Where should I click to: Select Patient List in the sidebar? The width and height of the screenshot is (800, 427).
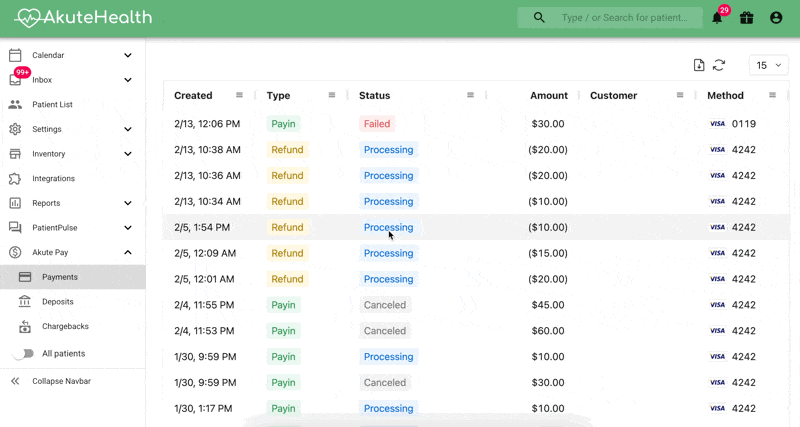click(x=52, y=105)
